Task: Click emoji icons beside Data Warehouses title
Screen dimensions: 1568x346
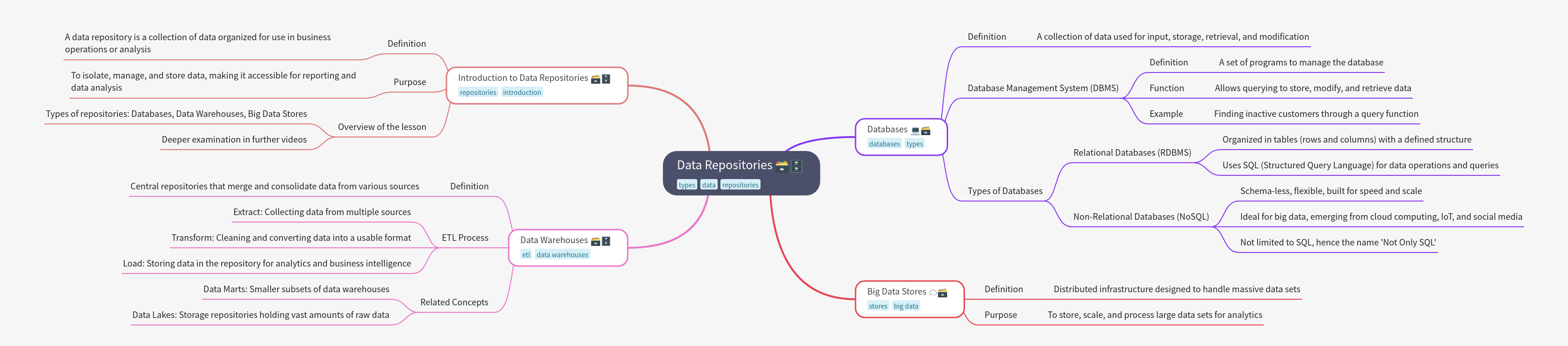Action: click(601, 241)
